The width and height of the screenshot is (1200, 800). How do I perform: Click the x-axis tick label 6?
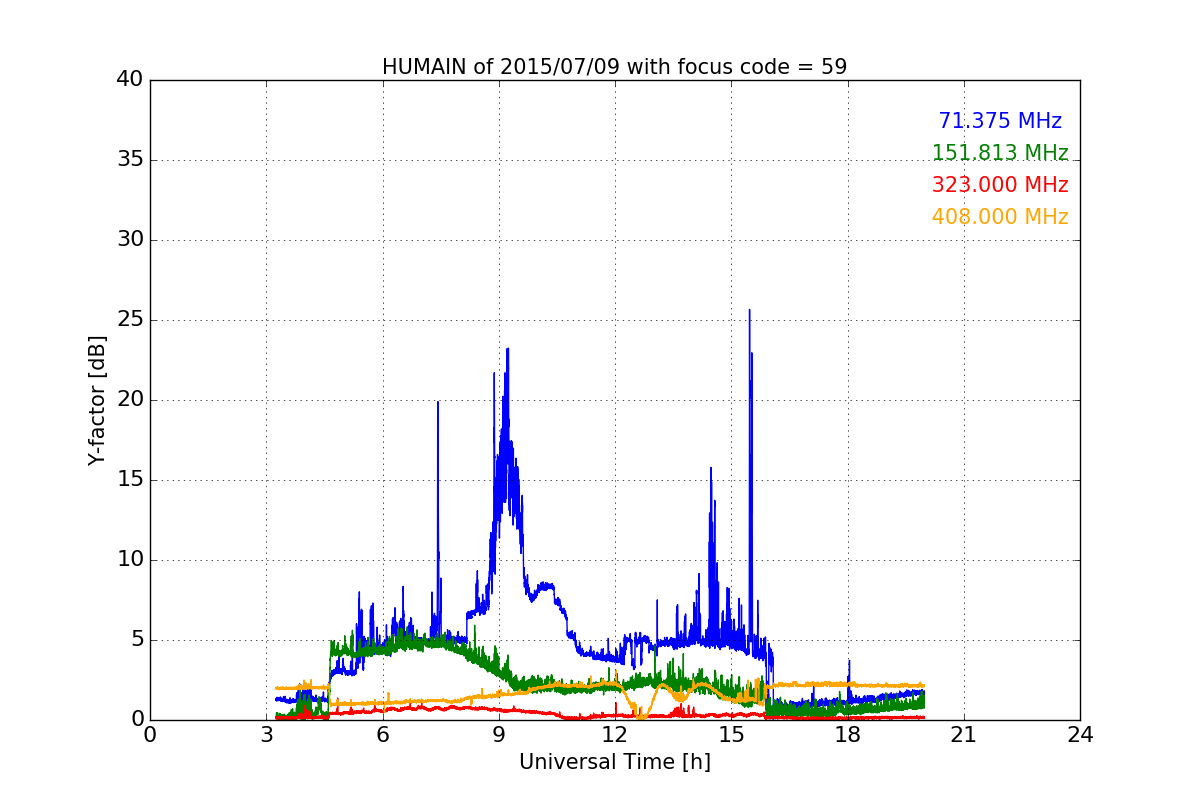383,735
